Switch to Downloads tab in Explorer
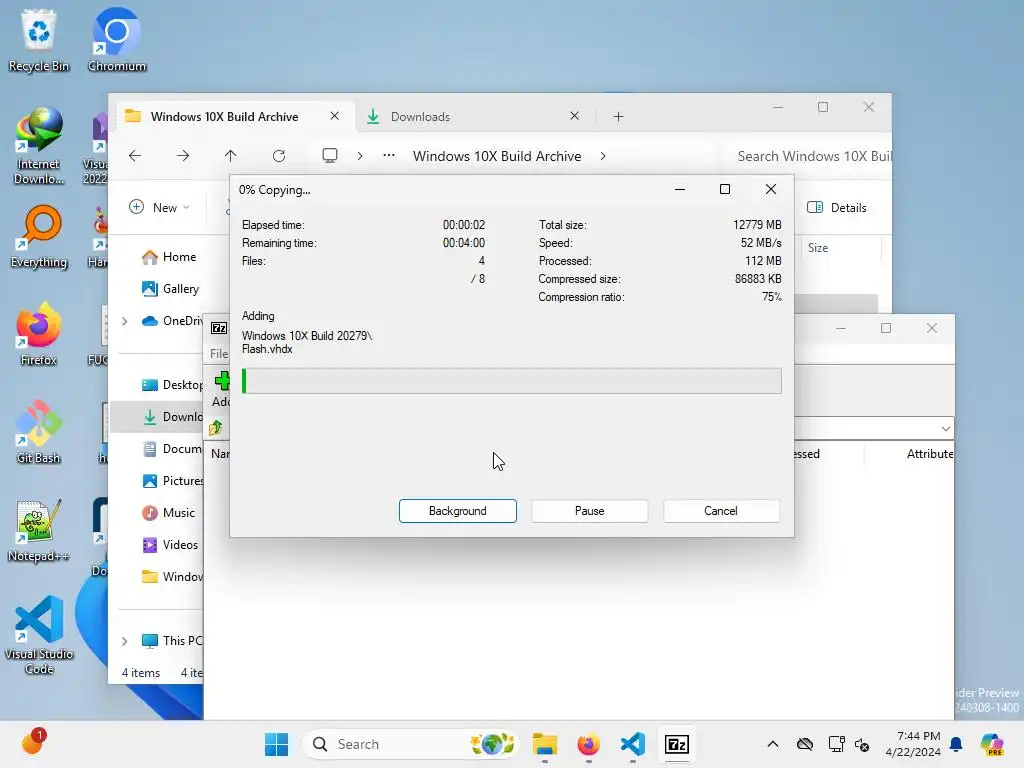1024x768 pixels. [x=420, y=116]
